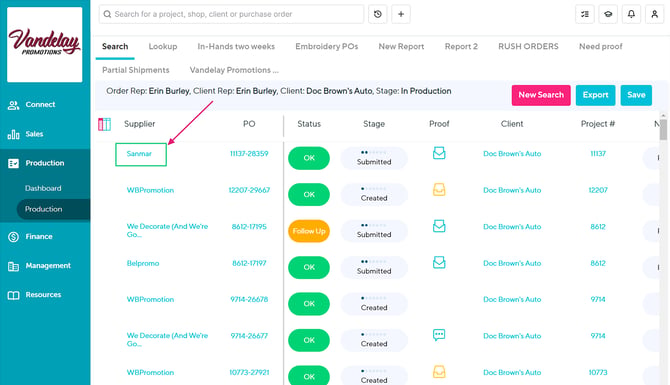
Task: Open notifications bell icon
Action: pyautogui.click(x=631, y=14)
